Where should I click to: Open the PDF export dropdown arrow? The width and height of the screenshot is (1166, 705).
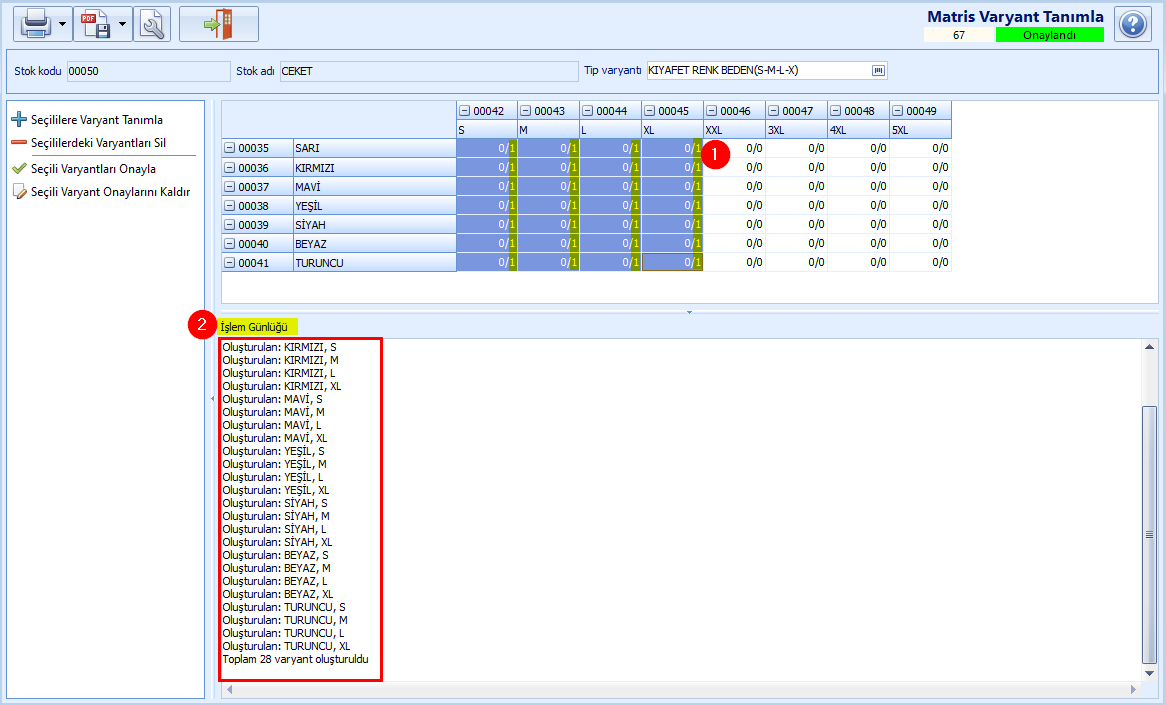tap(122, 25)
